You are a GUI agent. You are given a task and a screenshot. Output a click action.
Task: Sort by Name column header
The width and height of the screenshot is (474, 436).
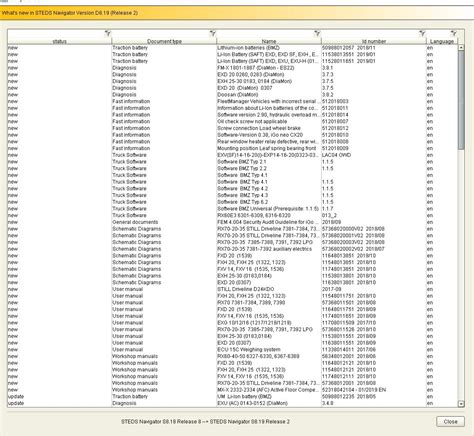[269, 41]
